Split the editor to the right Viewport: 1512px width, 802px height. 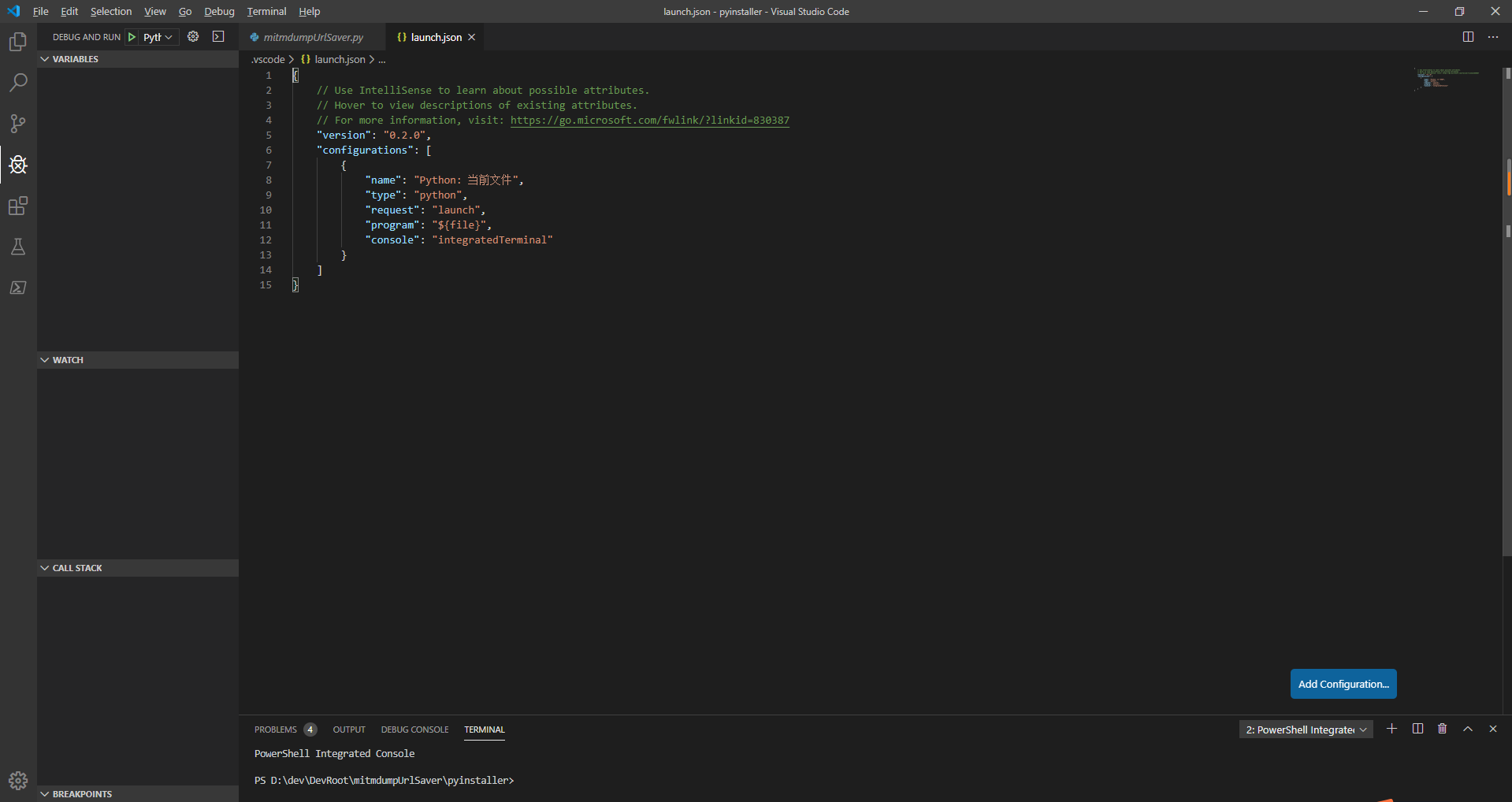[1468, 37]
